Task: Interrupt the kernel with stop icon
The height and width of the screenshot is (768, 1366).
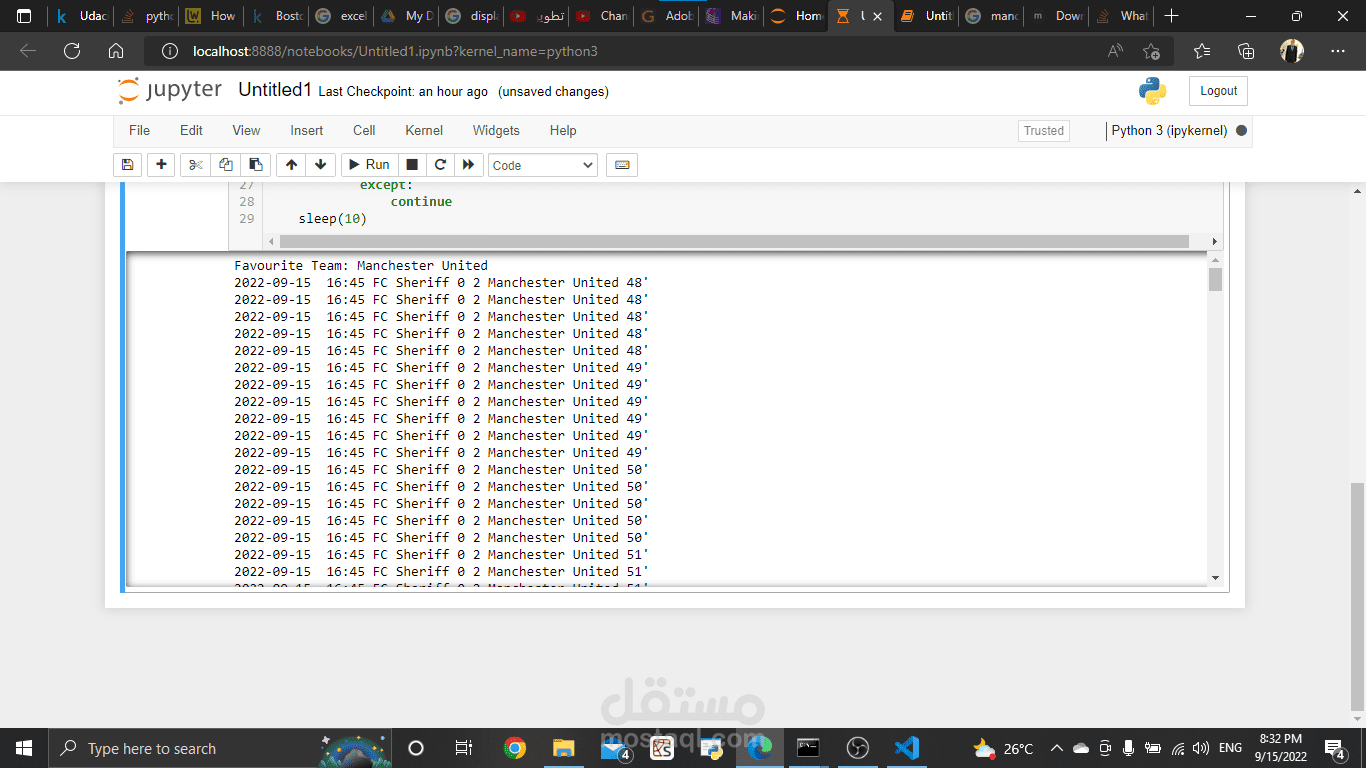Action: tap(412, 165)
